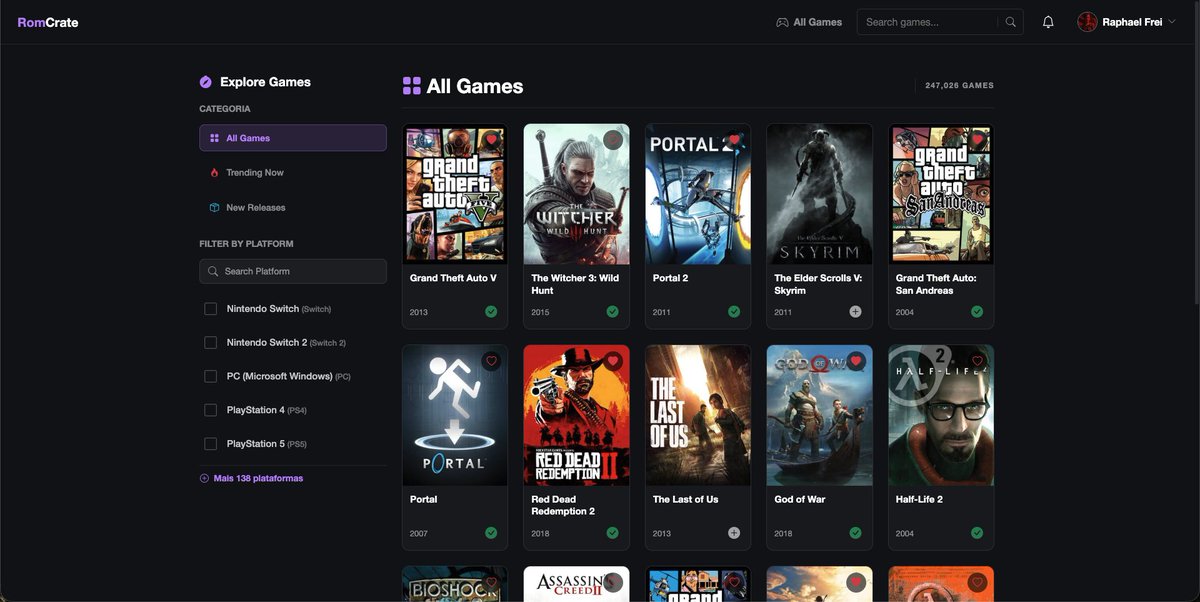Open user menu chevron next to Raphael Frei
The width and height of the screenshot is (1200, 602).
click(x=1171, y=22)
